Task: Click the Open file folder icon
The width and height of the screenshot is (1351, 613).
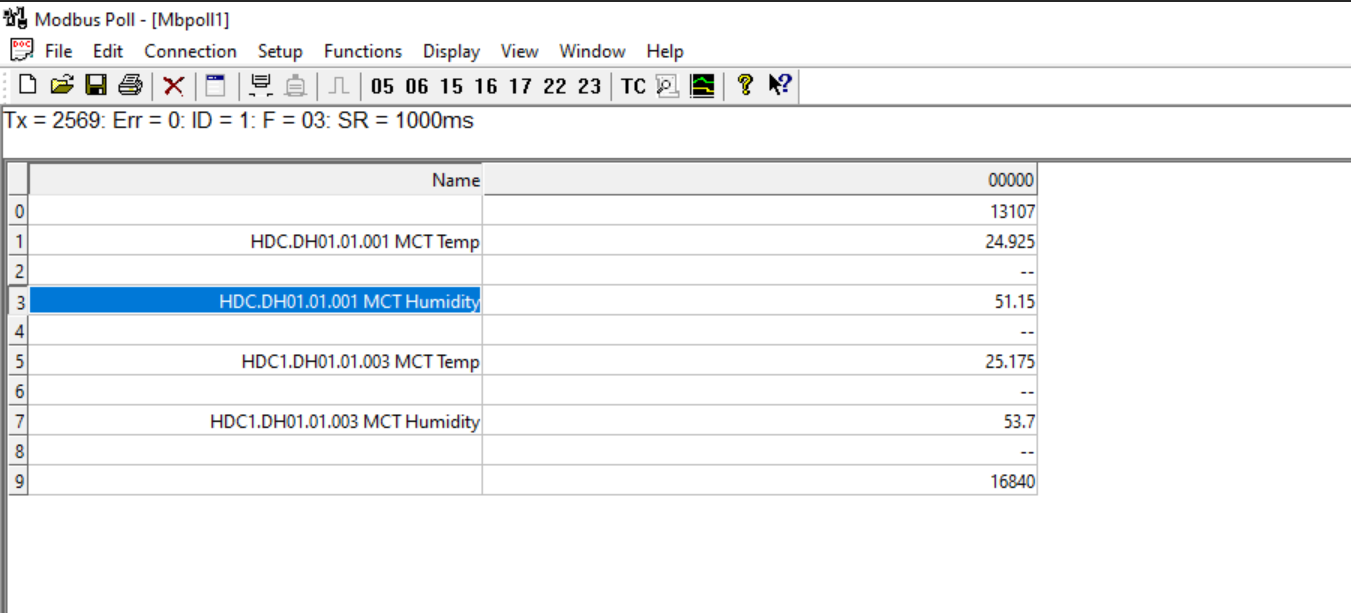Action: click(62, 86)
